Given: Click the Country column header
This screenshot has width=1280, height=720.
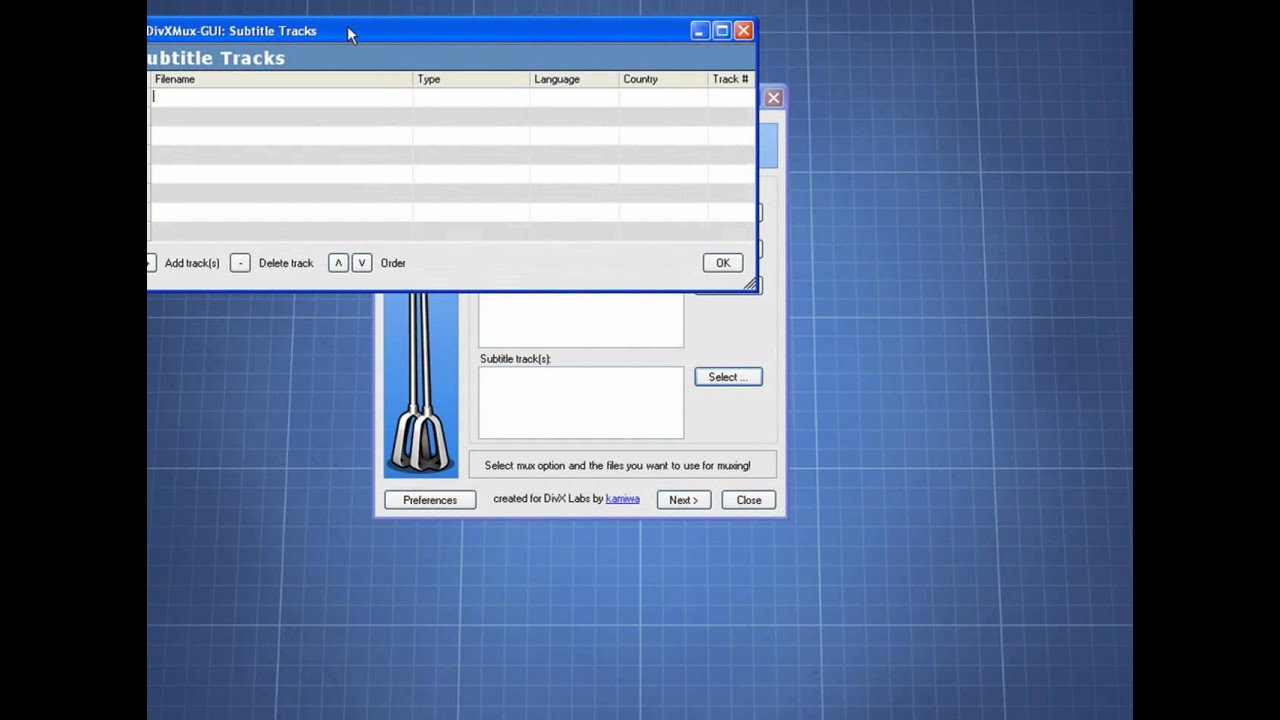Looking at the screenshot, I should (x=664, y=79).
